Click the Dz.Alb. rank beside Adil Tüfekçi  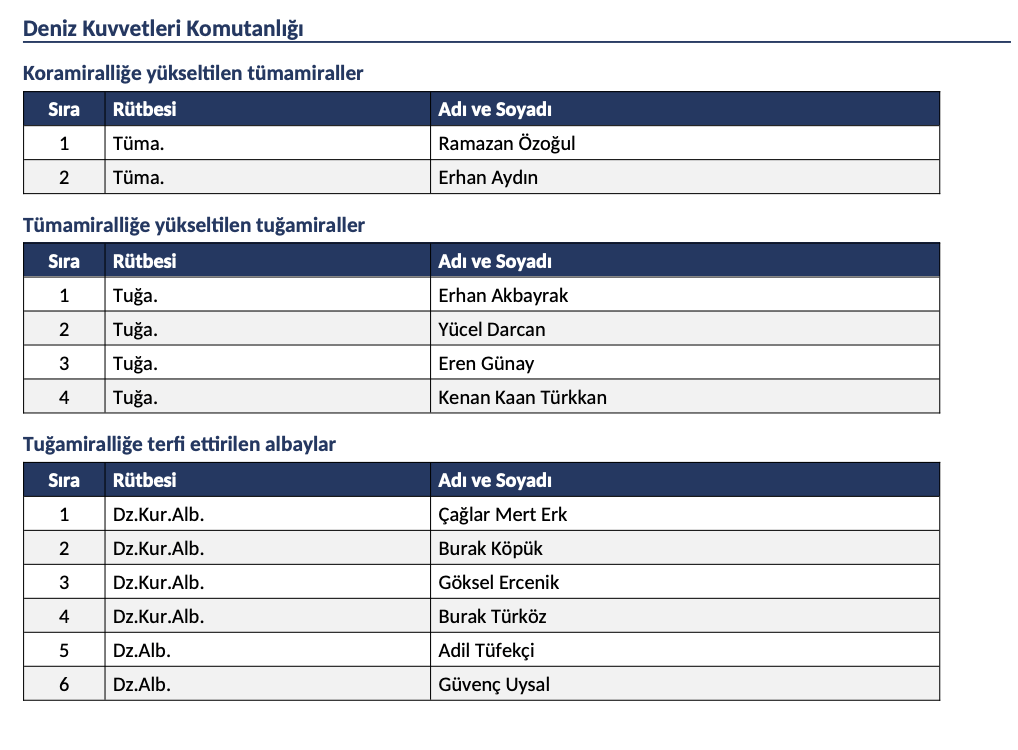142,650
